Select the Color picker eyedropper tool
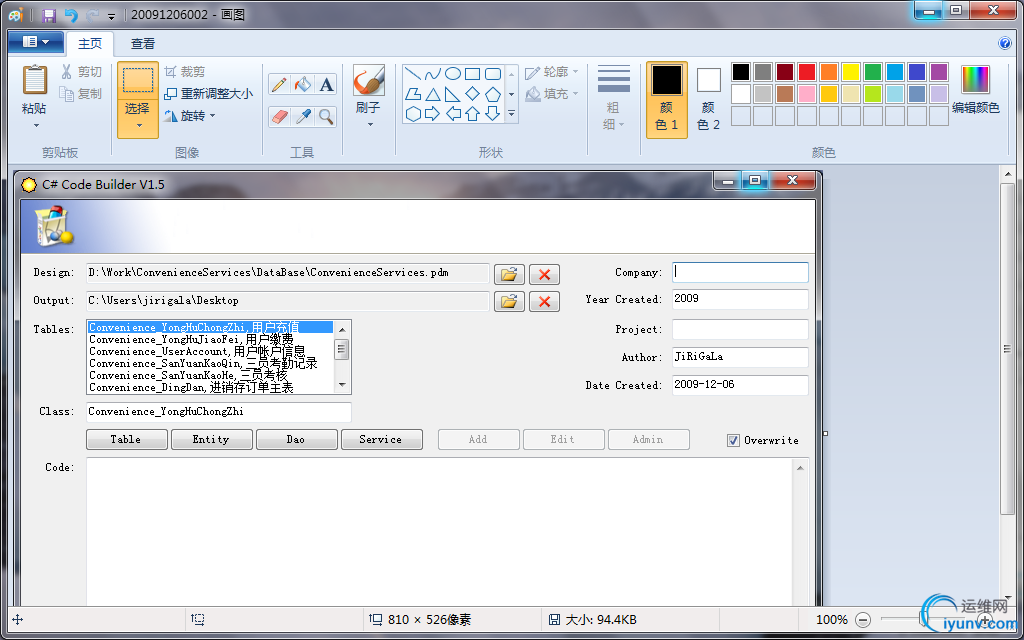 [302, 117]
